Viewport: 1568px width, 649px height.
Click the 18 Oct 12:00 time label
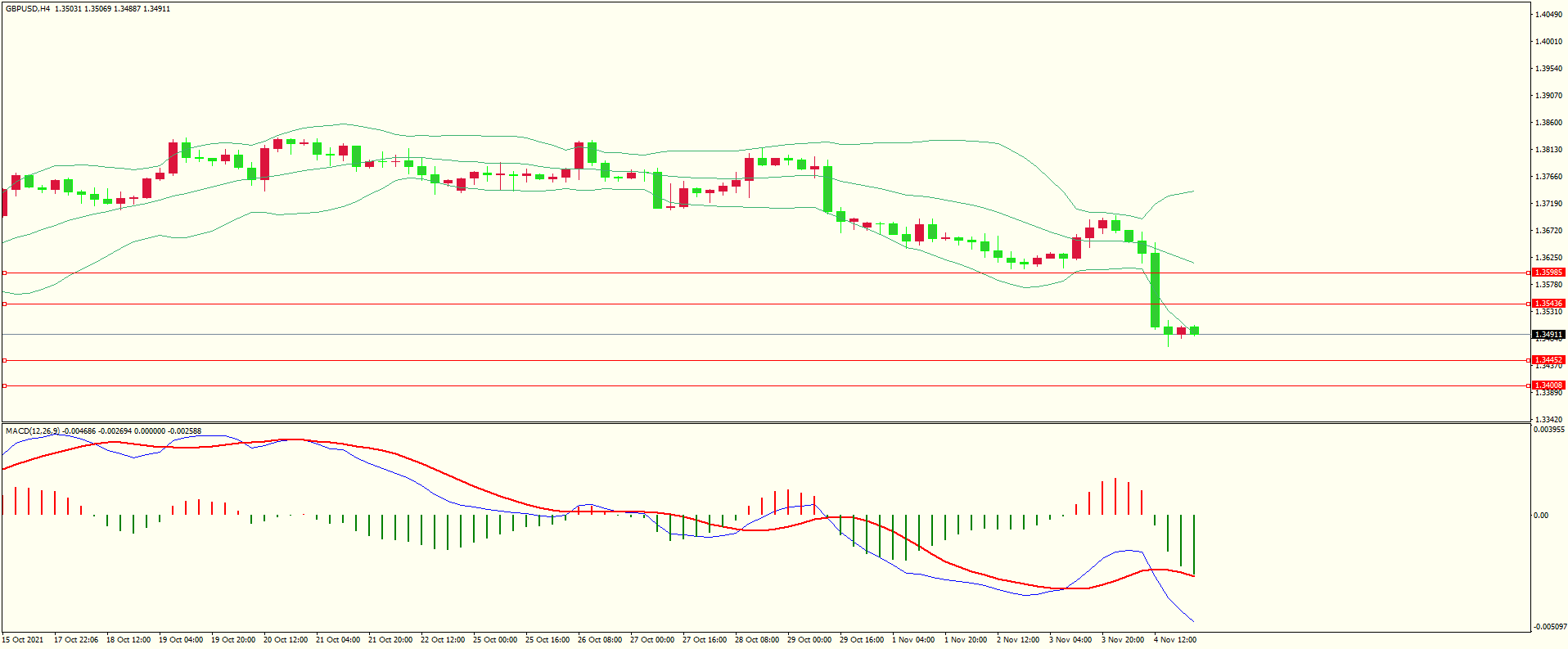[x=128, y=640]
